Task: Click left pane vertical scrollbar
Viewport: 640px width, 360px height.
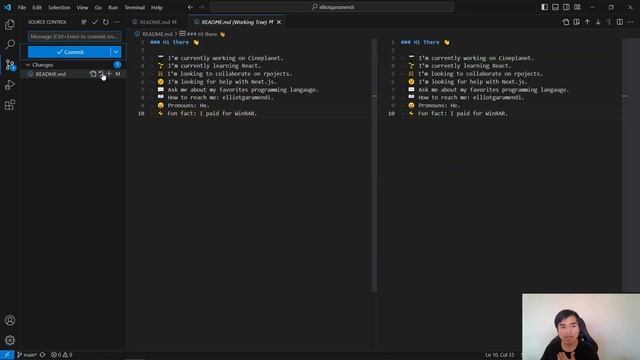Action: (x=374, y=165)
